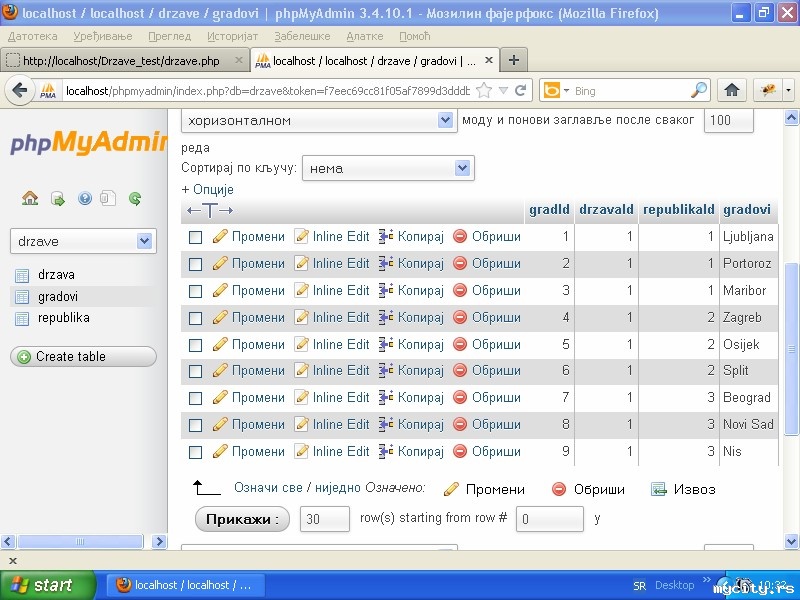This screenshot has height=600, width=800.
Task: Click the Прикажи button
Action: pyautogui.click(x=242, y=519)
